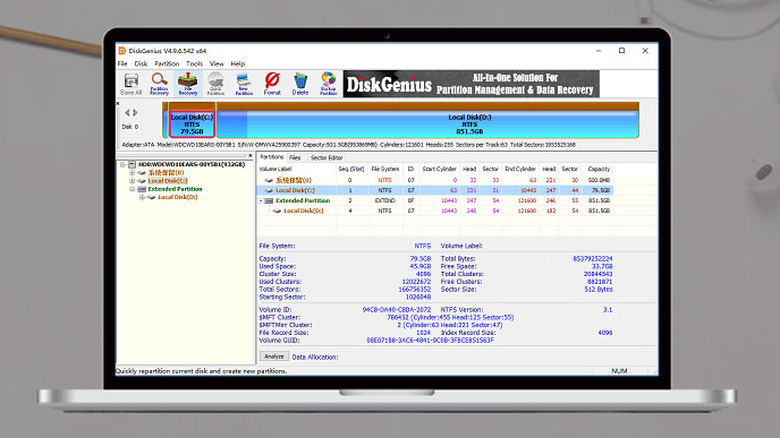Create a New Partition via toolbar
Screen dimensions: 780x438
[x=244, y=84]
